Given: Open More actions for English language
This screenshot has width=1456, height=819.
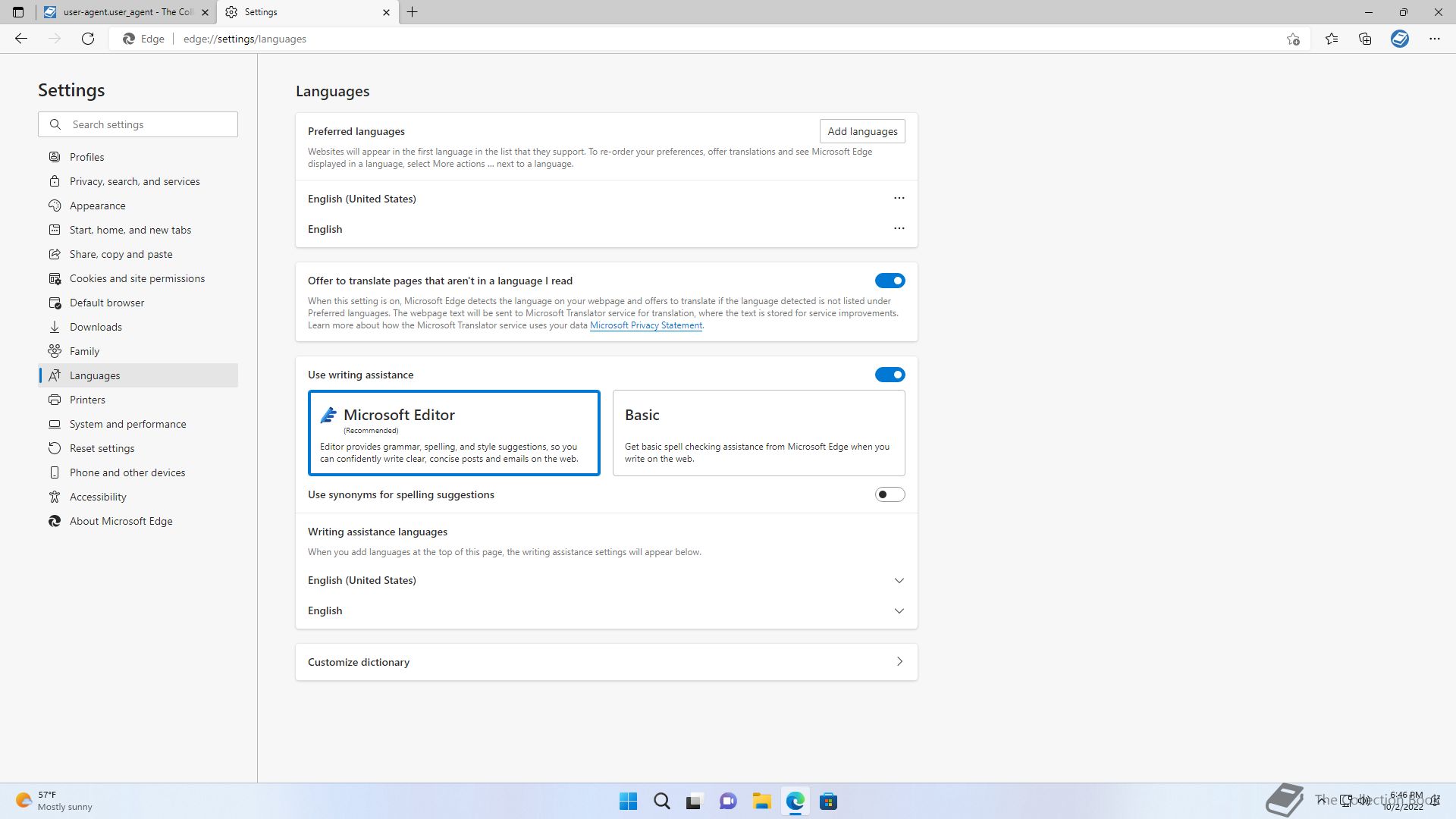Looking at the screenshot, I should (x=899, y=228).
